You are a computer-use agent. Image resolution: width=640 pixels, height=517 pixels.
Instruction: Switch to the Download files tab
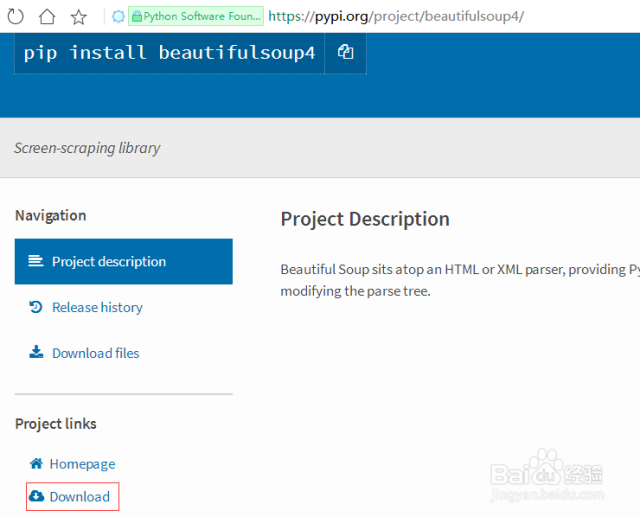tap(96, 353)
